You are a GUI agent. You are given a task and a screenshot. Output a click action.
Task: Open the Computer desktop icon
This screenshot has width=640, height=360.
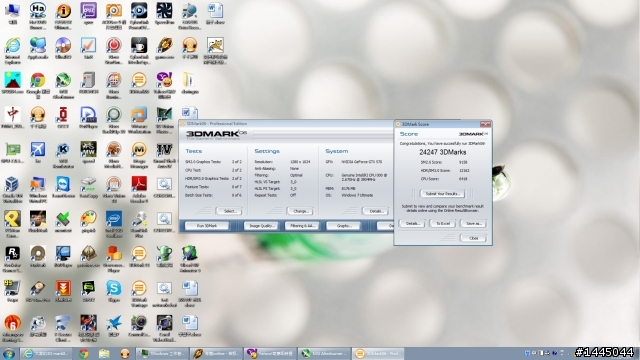tap(13, 13)
